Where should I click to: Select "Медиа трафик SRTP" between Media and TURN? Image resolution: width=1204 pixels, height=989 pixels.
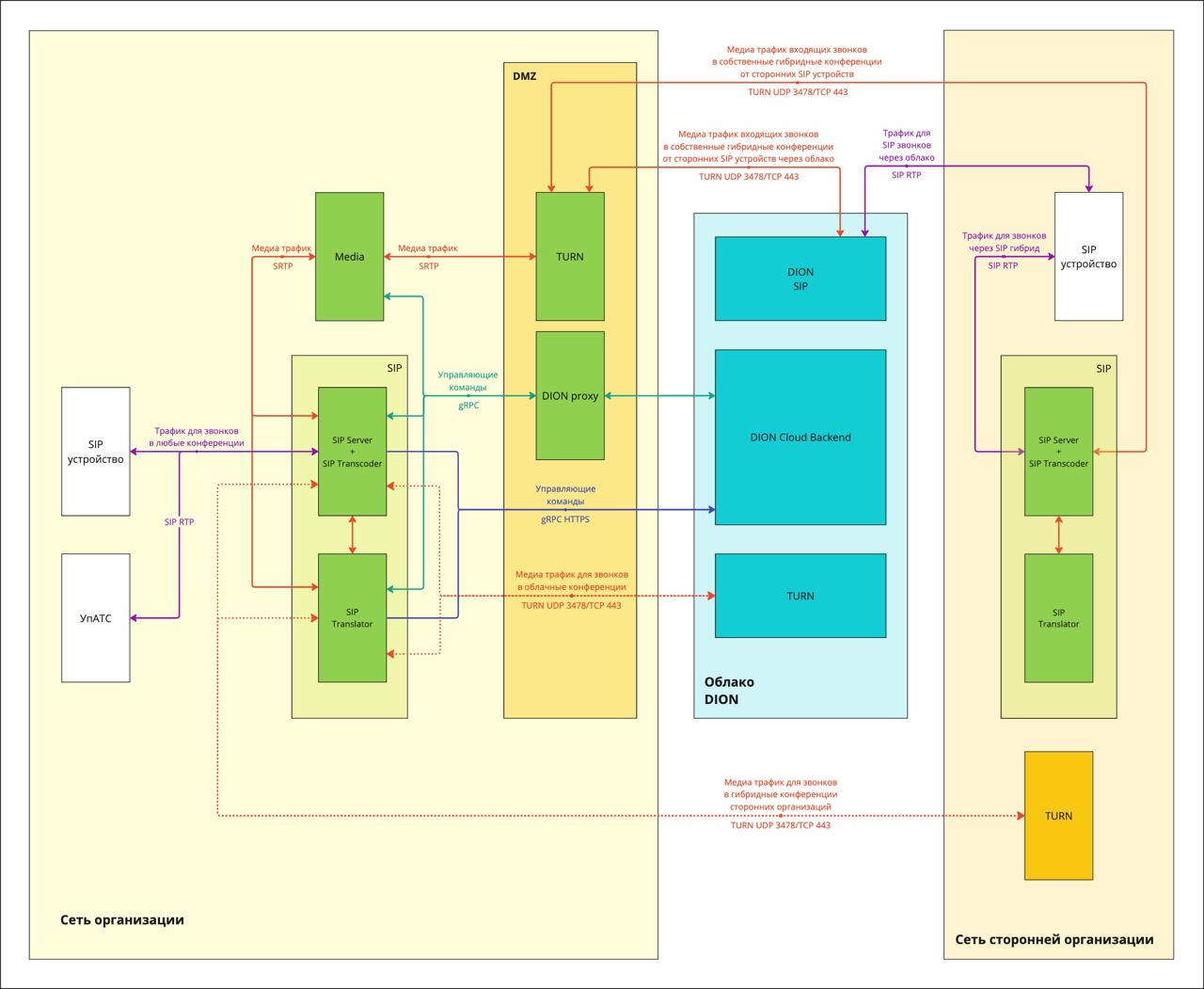(x=428, y=257)
